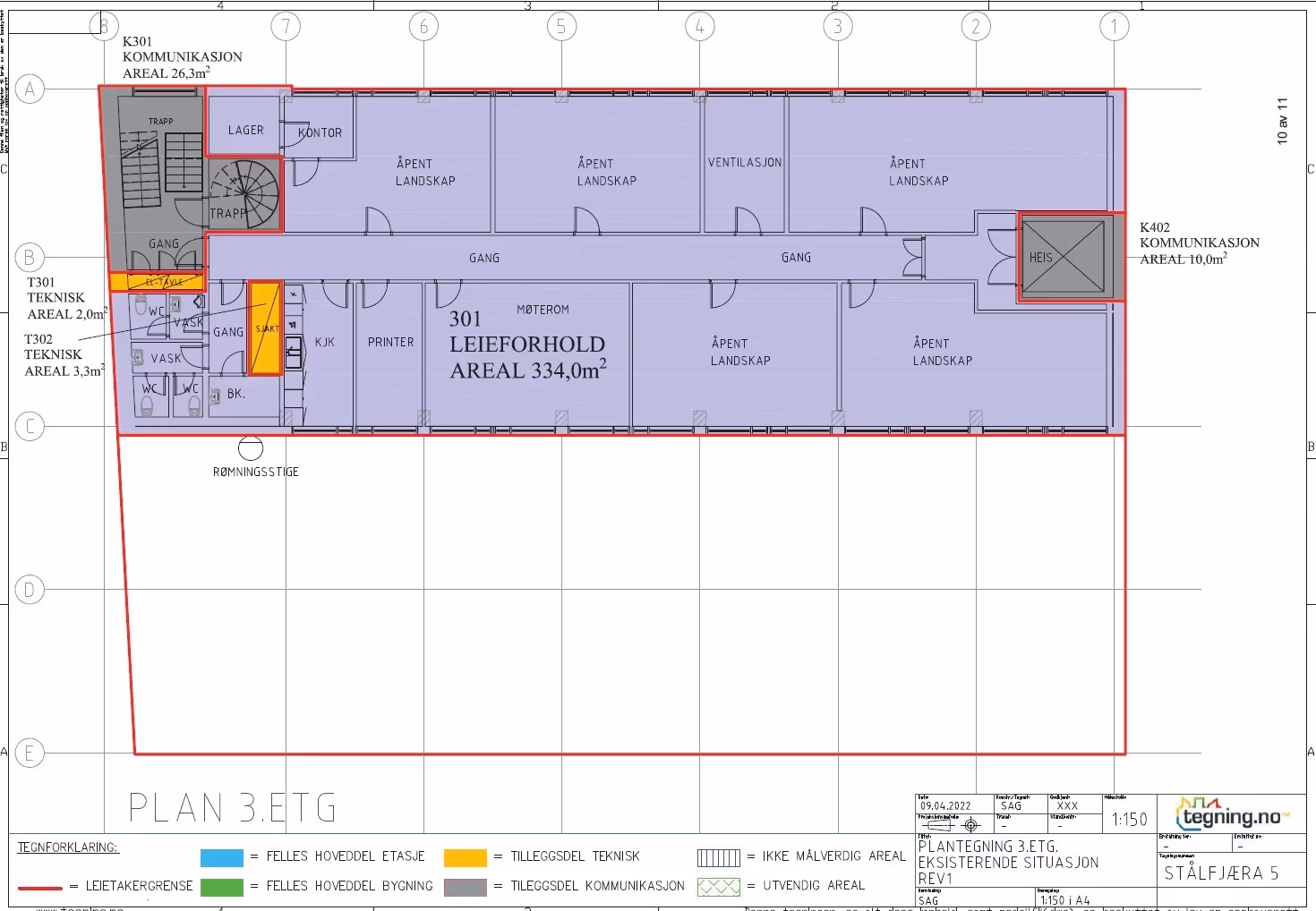Click the date 09.04.2022 in title block
The width and height of the screenshot is (1316, 911).
click(x=945, y=805)
